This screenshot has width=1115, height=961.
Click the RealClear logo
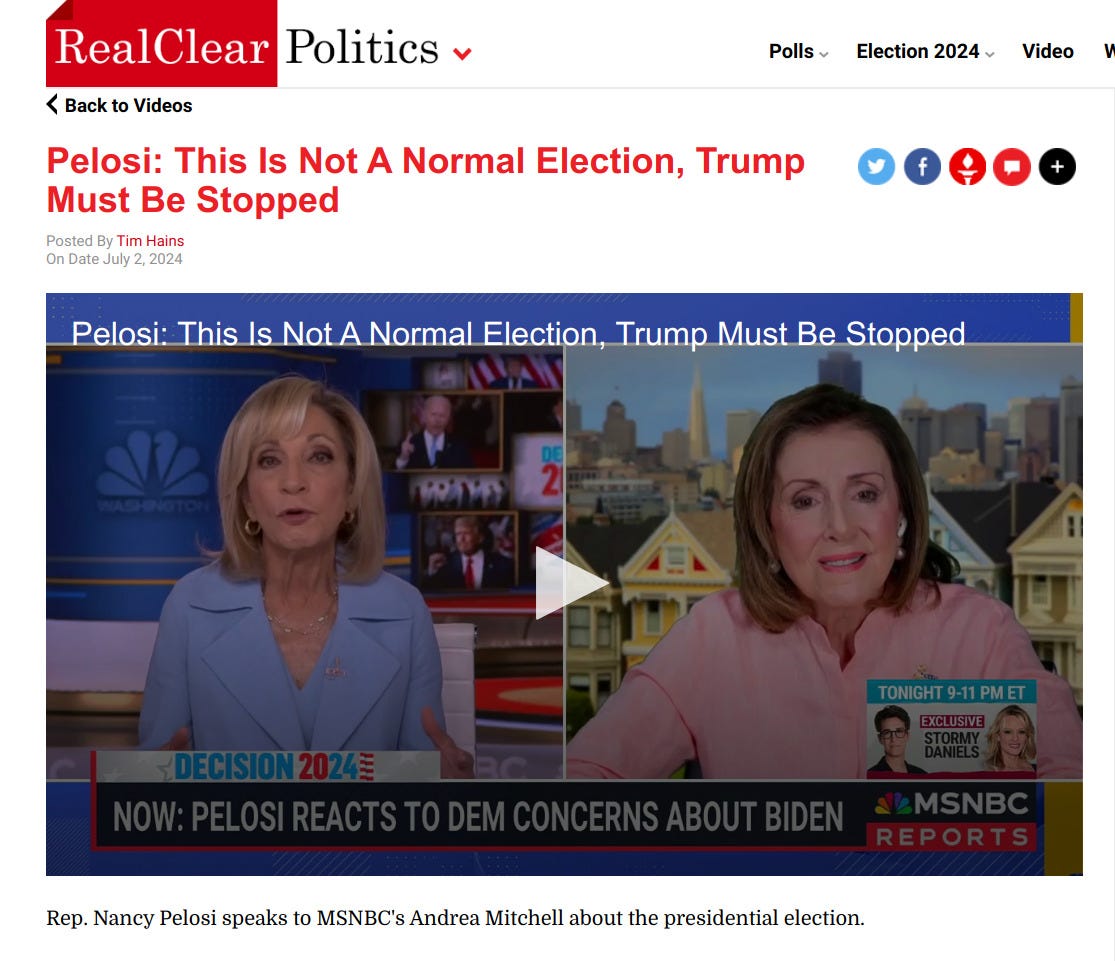coord(161,44)
